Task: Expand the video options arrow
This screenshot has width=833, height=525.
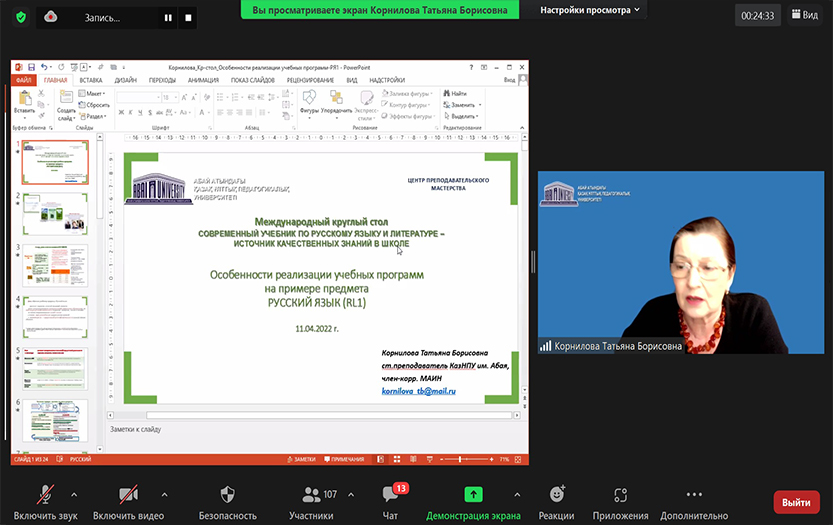Action: point(164,494)
